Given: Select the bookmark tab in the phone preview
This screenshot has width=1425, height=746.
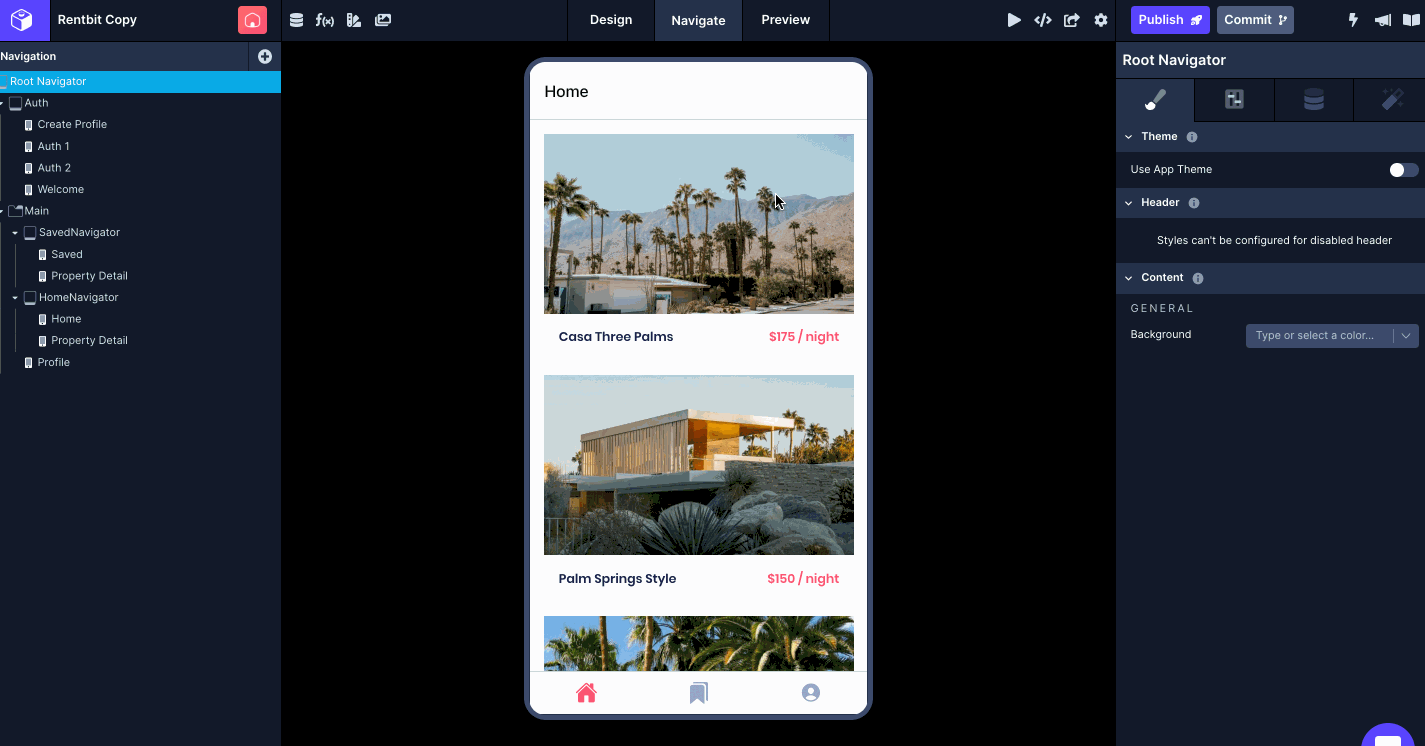Looking at the screenshot, I should [x=698, y=692].
